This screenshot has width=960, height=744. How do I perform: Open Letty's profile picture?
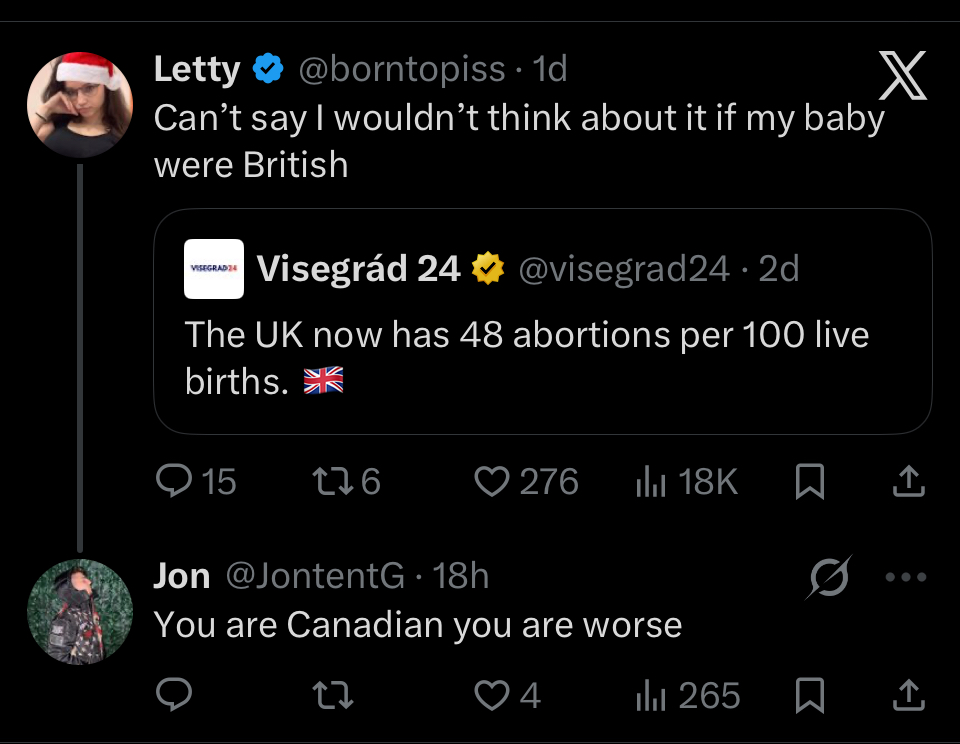coord(80,104)
